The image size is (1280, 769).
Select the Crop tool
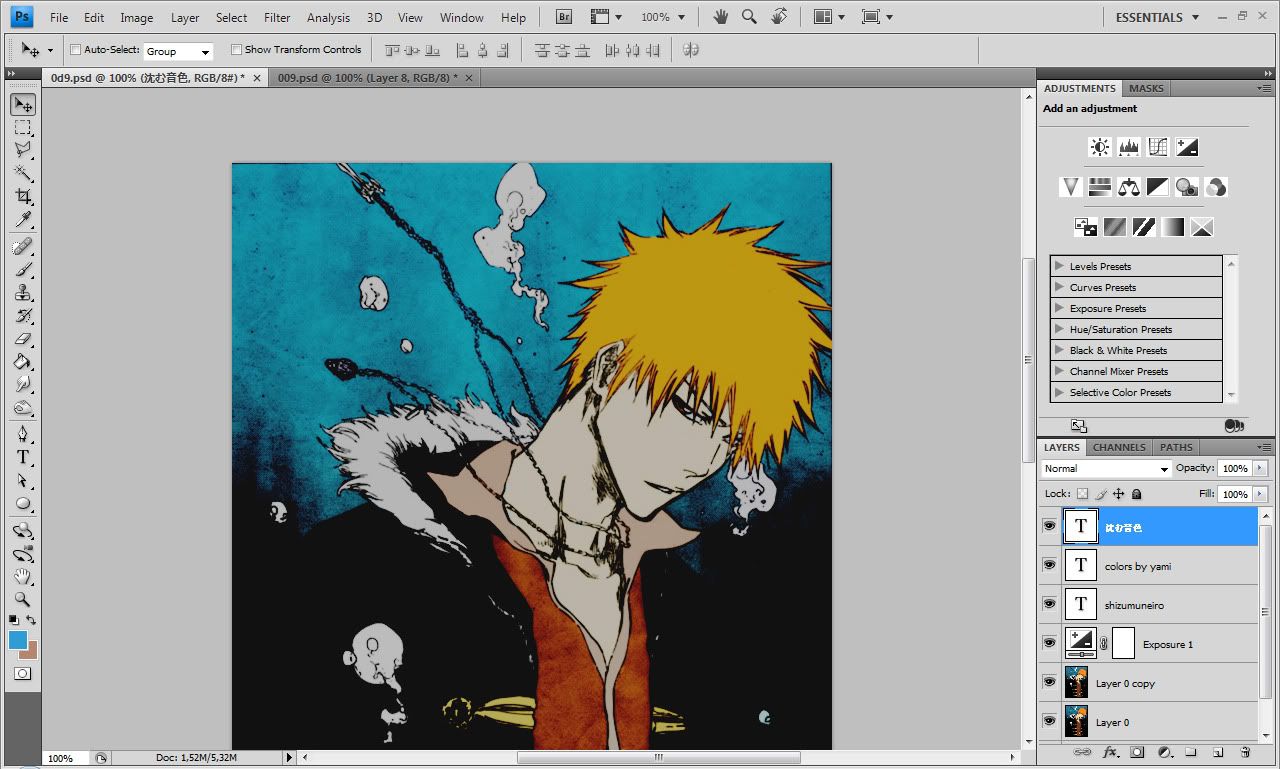click(x=22, y=196)
